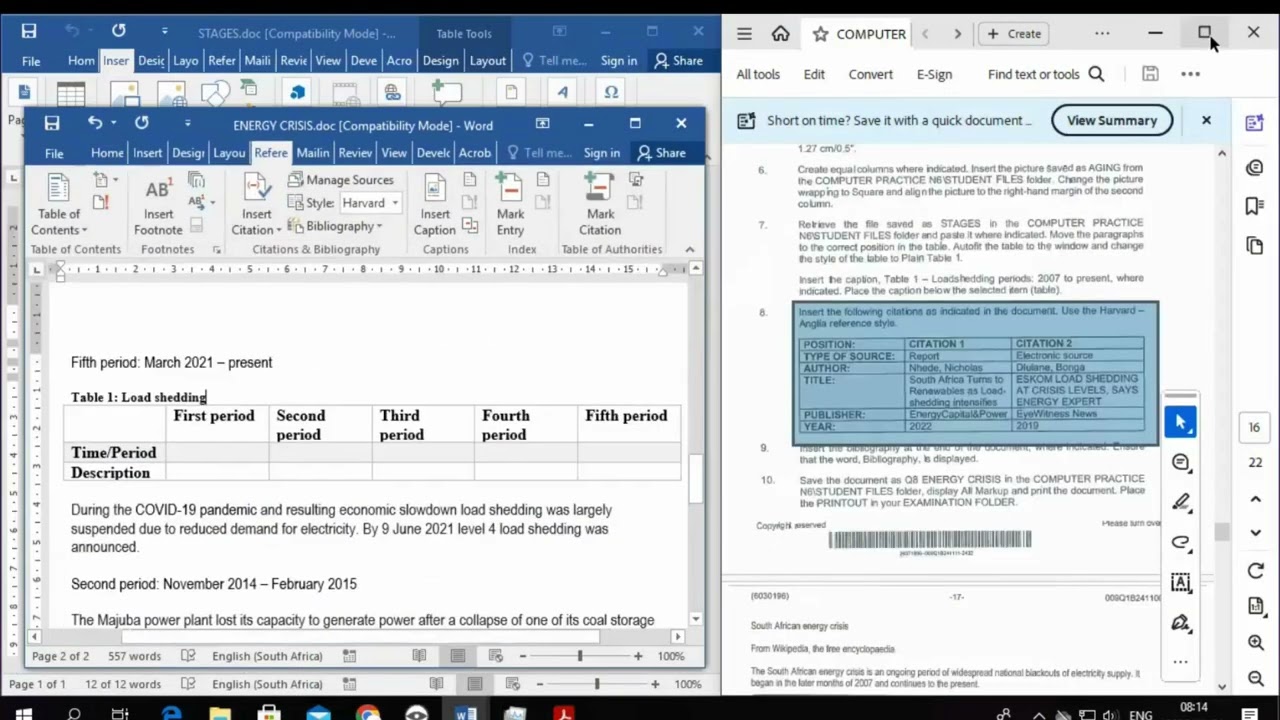Screen dimensions: 1280x720
Task: Switch to the View tab in ENERGY CRISIS window
Action: point(394,153)
